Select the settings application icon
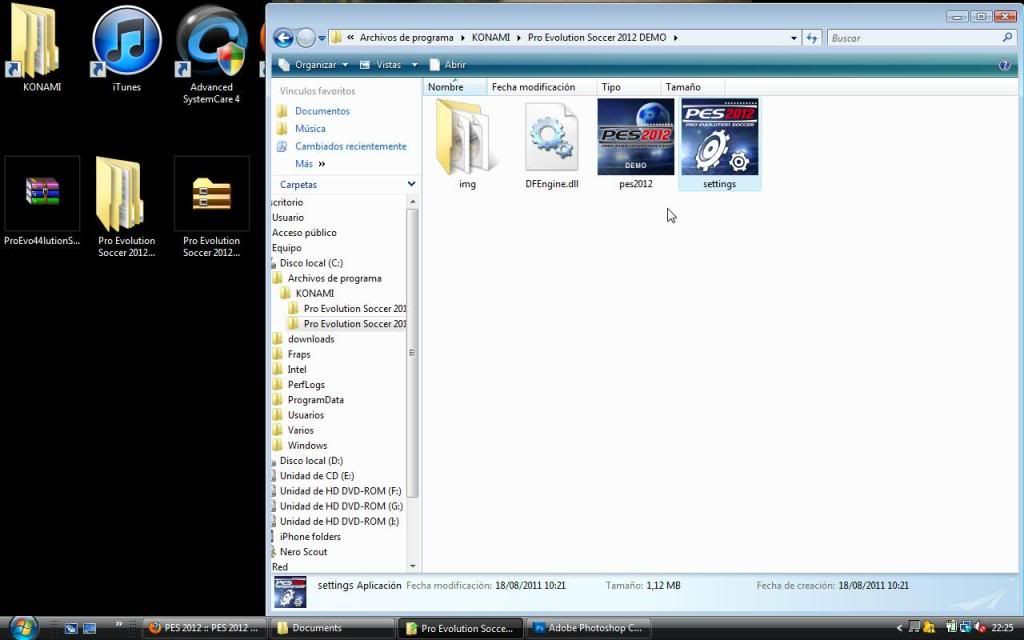The width and height of the screenshot is (1024, 640). coord(719,137)
